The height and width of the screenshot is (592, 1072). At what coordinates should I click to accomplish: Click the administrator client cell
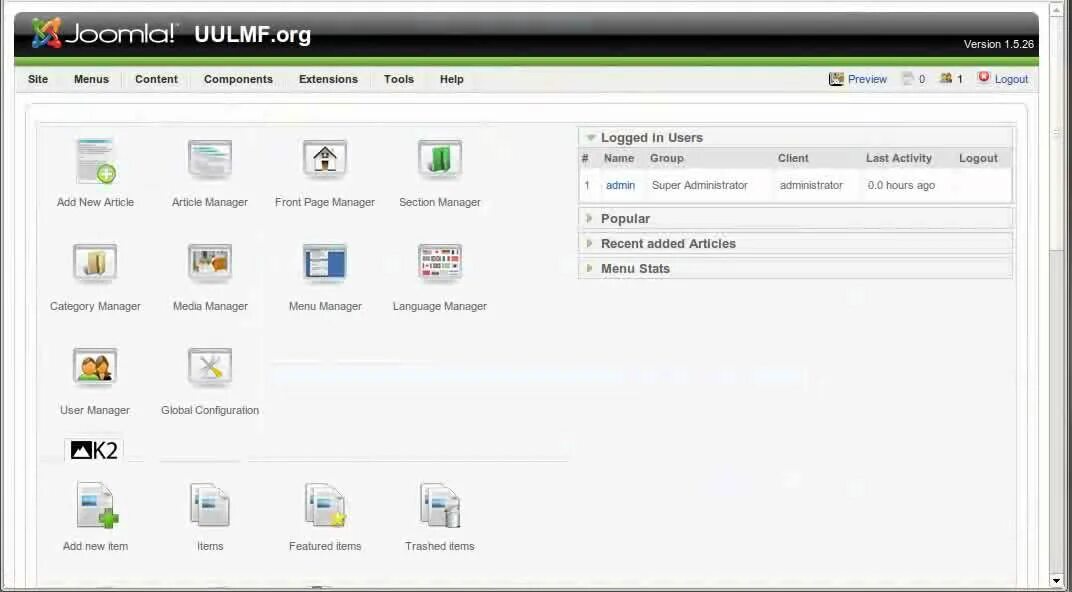[x=812, y=185]
